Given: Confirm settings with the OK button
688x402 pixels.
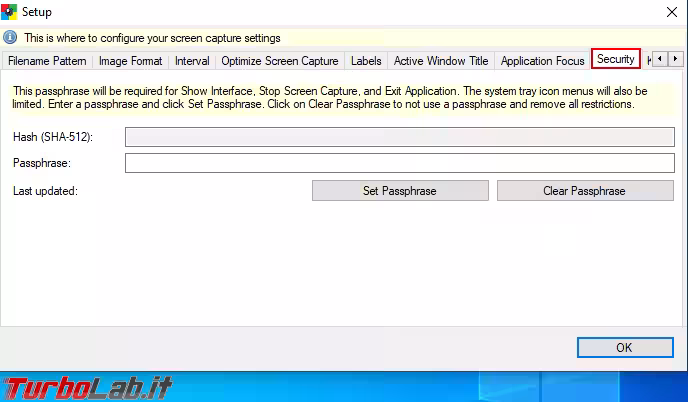Looking at the screenshot, I should (624, 348).
